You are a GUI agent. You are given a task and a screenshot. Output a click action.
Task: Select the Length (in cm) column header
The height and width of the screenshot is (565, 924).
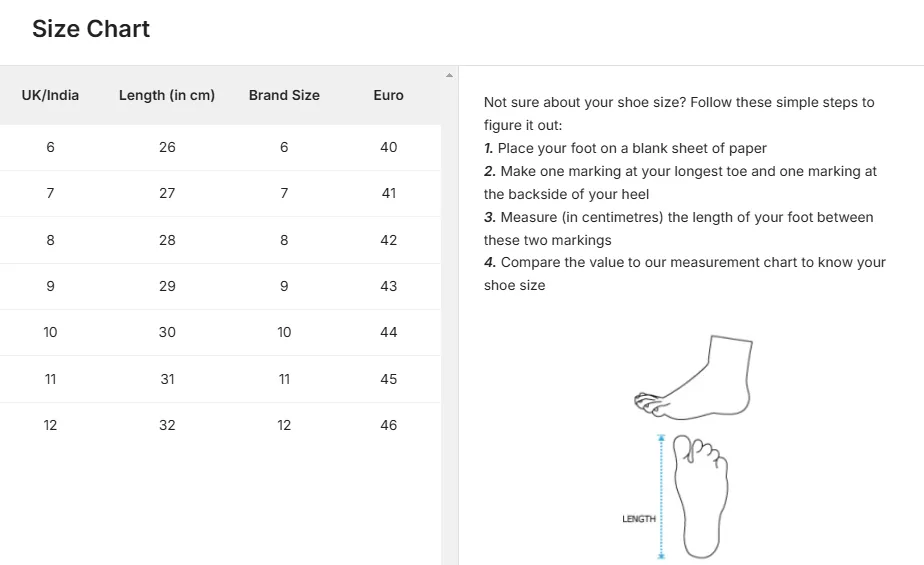167,95
